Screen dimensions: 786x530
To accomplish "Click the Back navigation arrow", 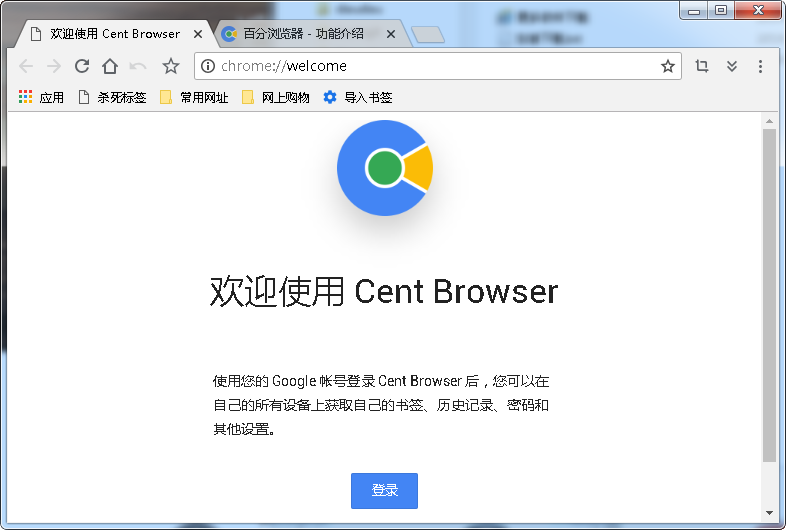I will (26, 66).
